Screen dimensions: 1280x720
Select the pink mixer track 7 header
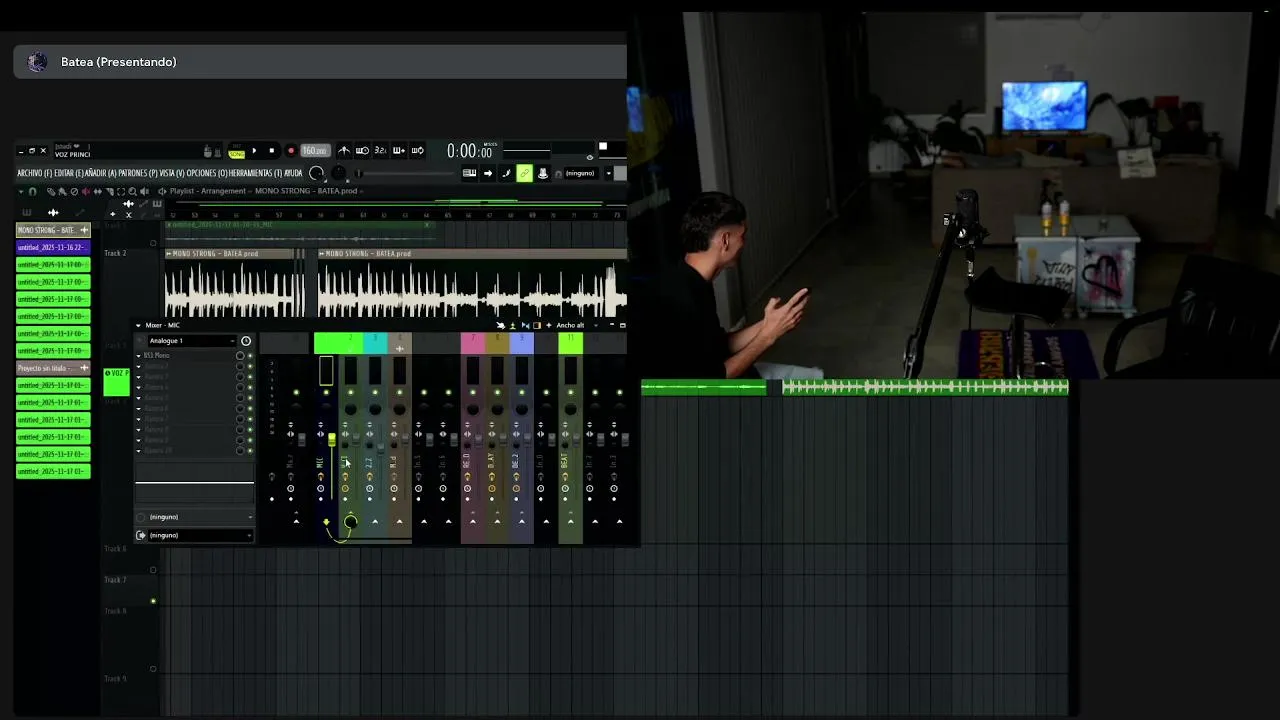(472, 344)
